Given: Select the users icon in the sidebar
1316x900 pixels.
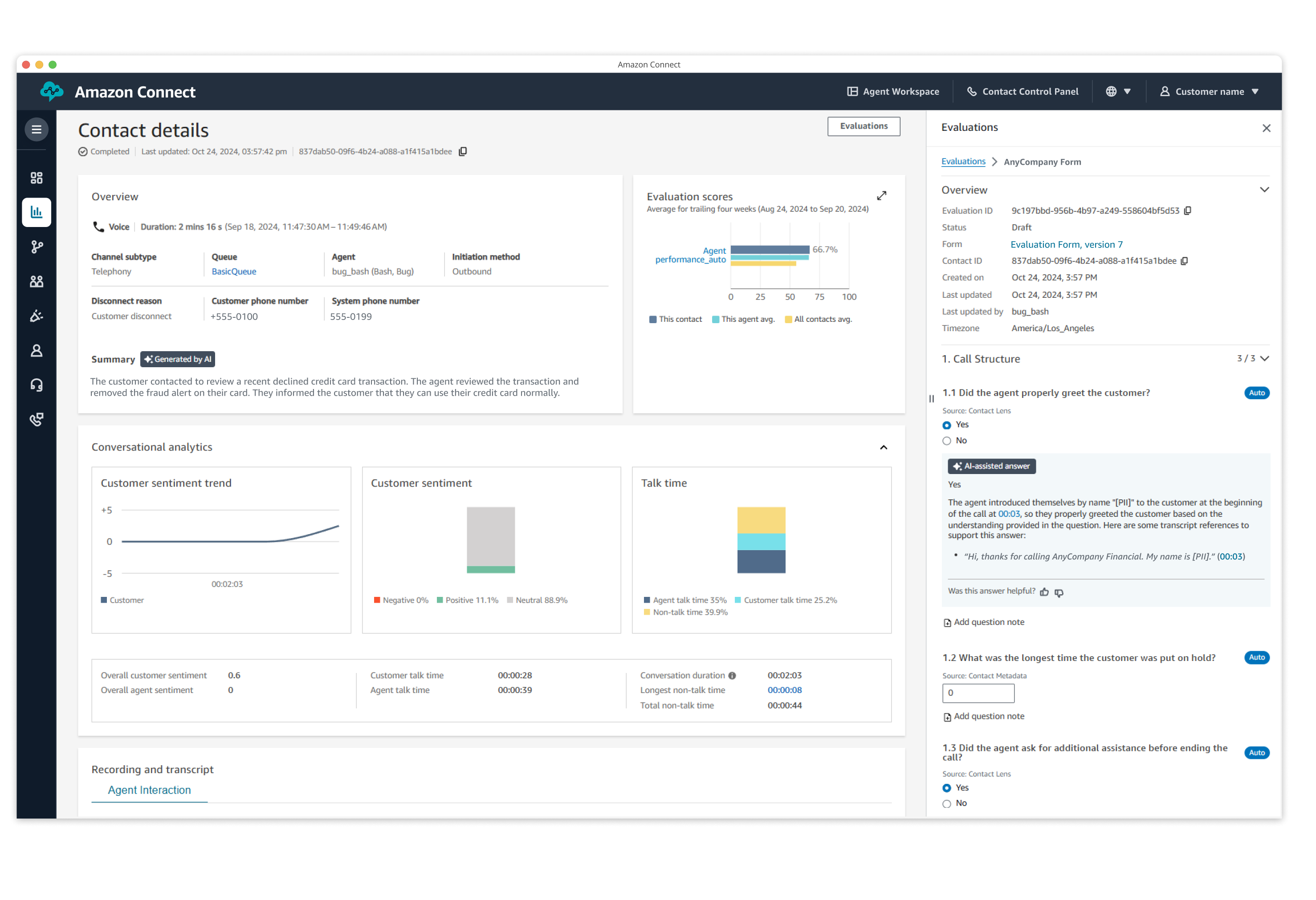Looking at the screenshot, I should coord(36,281).
